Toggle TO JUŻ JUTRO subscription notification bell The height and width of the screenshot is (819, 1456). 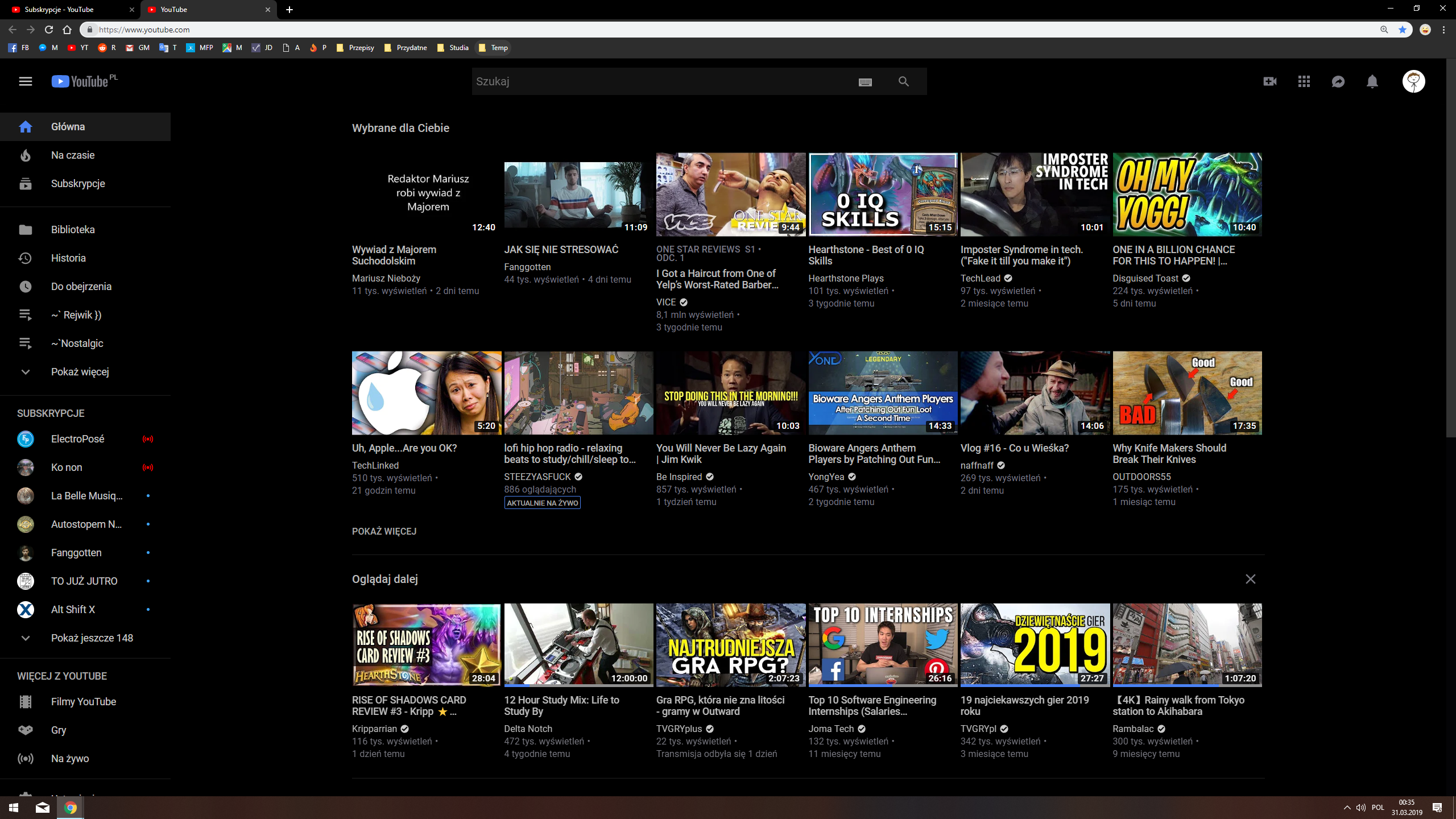(x=148, y=581)
